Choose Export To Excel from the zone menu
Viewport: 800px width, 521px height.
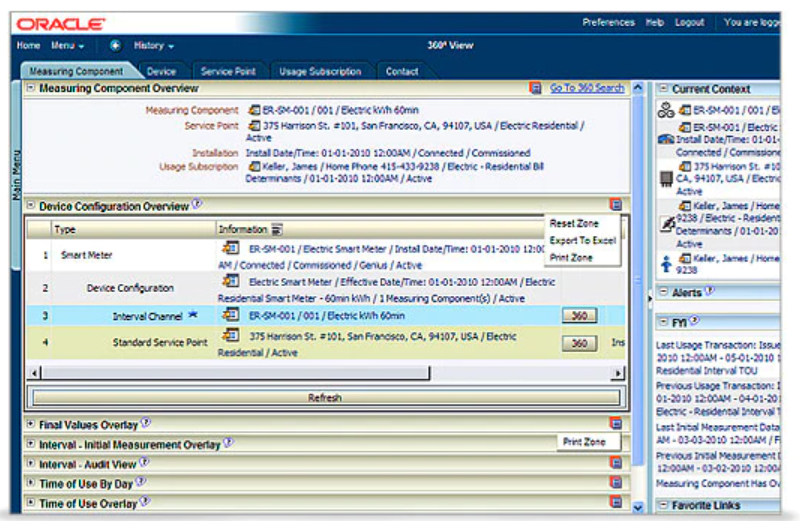click(x=583, y=240)
